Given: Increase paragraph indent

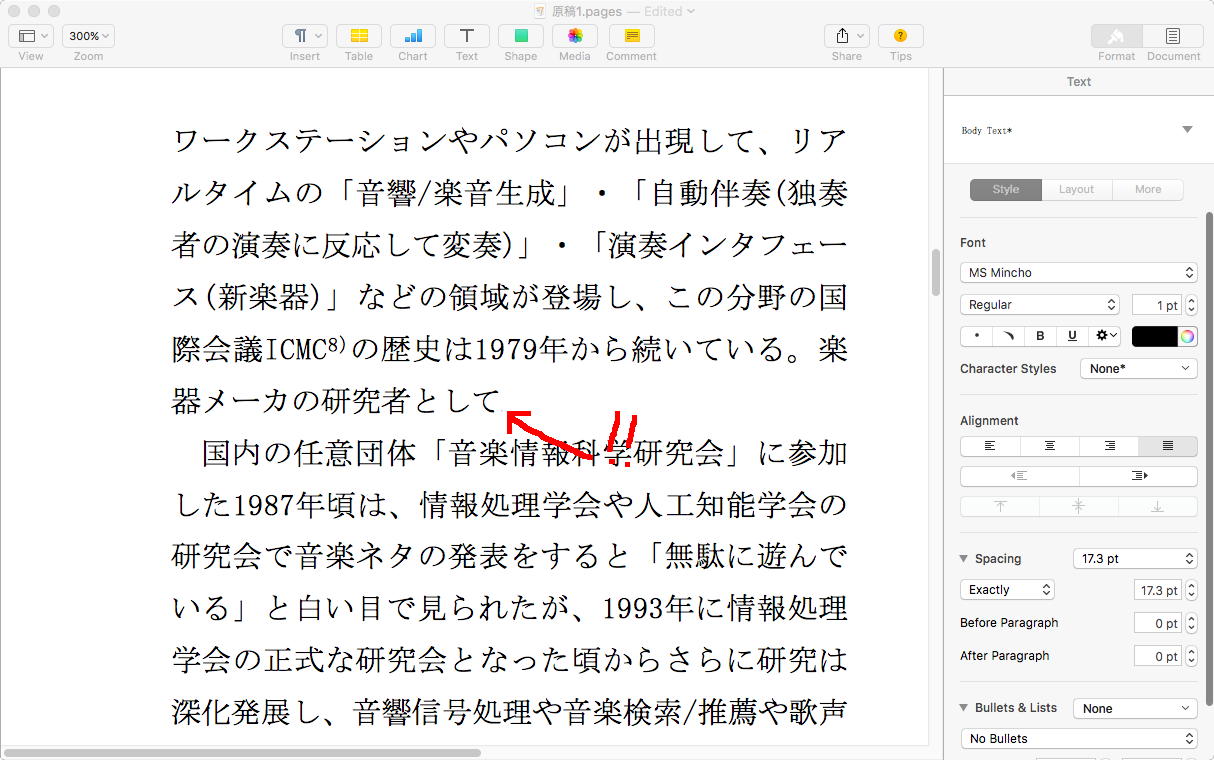Looking at the screenshot, I should pyautogui.click(x=1138, y=476).
